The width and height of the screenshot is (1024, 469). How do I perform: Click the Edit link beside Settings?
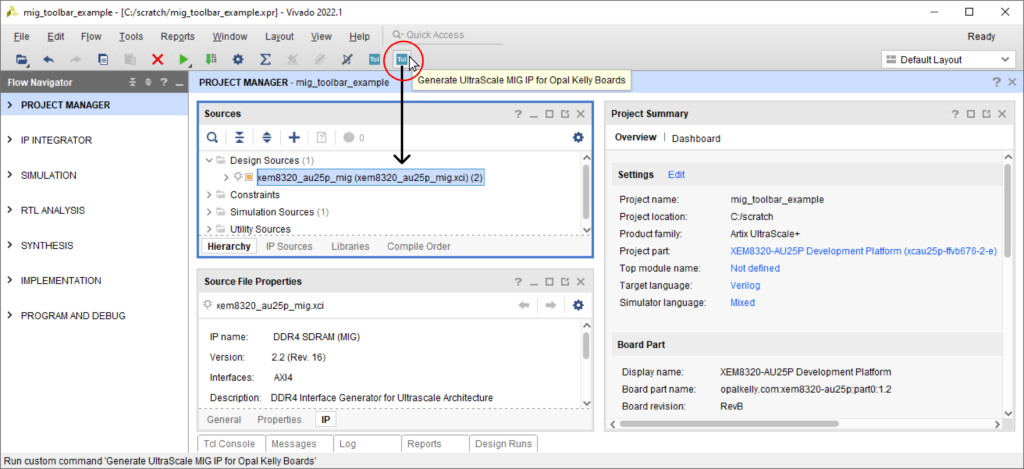click(677, 174)
